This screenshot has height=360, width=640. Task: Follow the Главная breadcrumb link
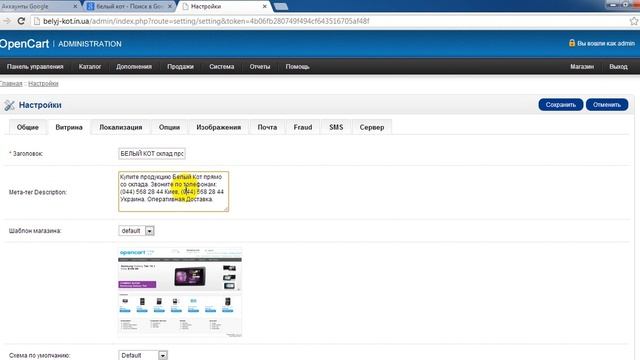coord(11,84)
